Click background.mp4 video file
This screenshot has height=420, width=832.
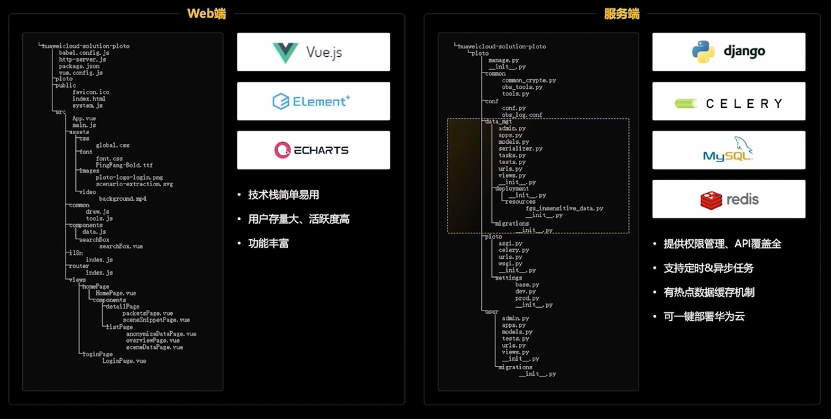coord(123,199)
